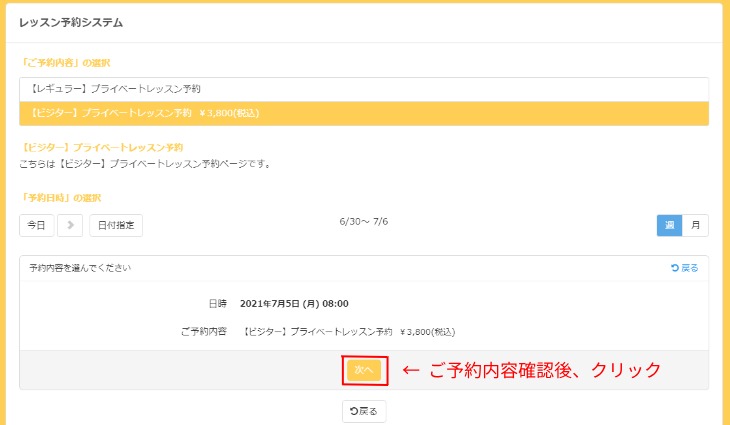Click the 6/30～7/6 date range label
The width and height of the screenshot is (730, 425).
tap(364, 221)
